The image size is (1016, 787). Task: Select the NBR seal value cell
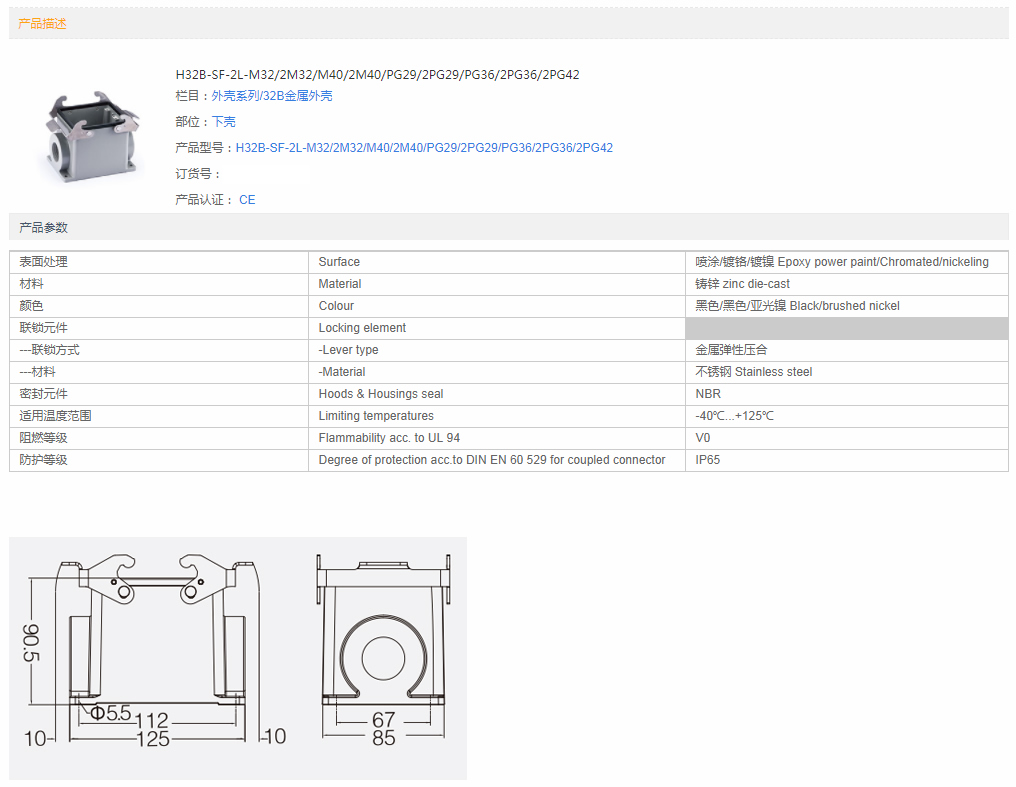(708, 394)
